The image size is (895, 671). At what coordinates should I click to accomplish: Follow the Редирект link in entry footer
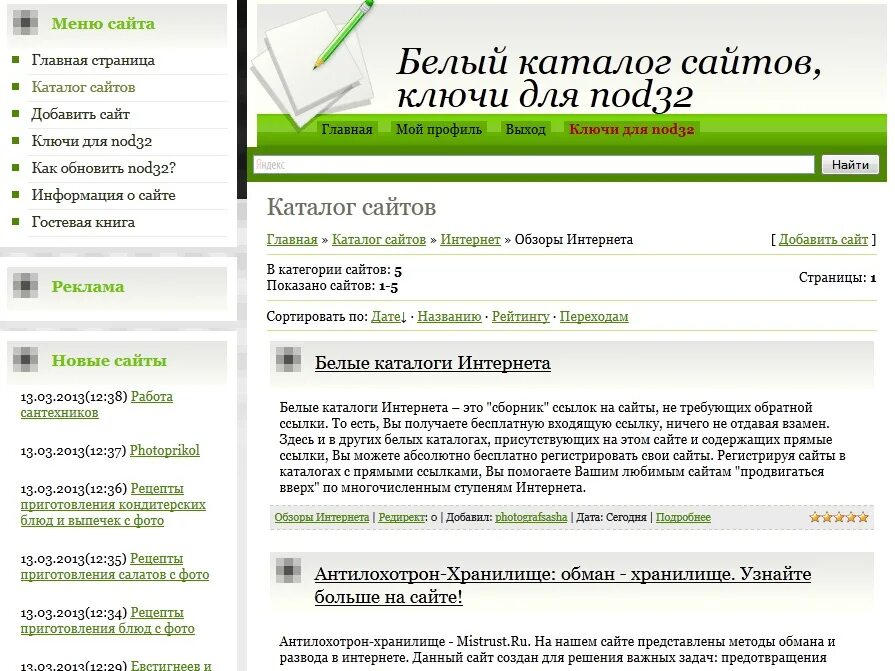pyautogui.click(x=402, y=518)
